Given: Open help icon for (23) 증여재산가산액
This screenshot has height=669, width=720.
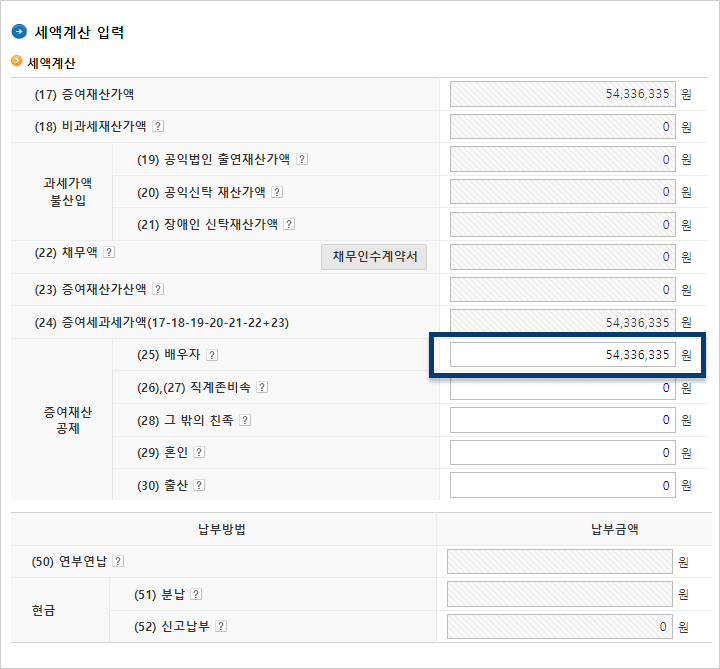Looking at the screenshot, I should coord(158,289).
